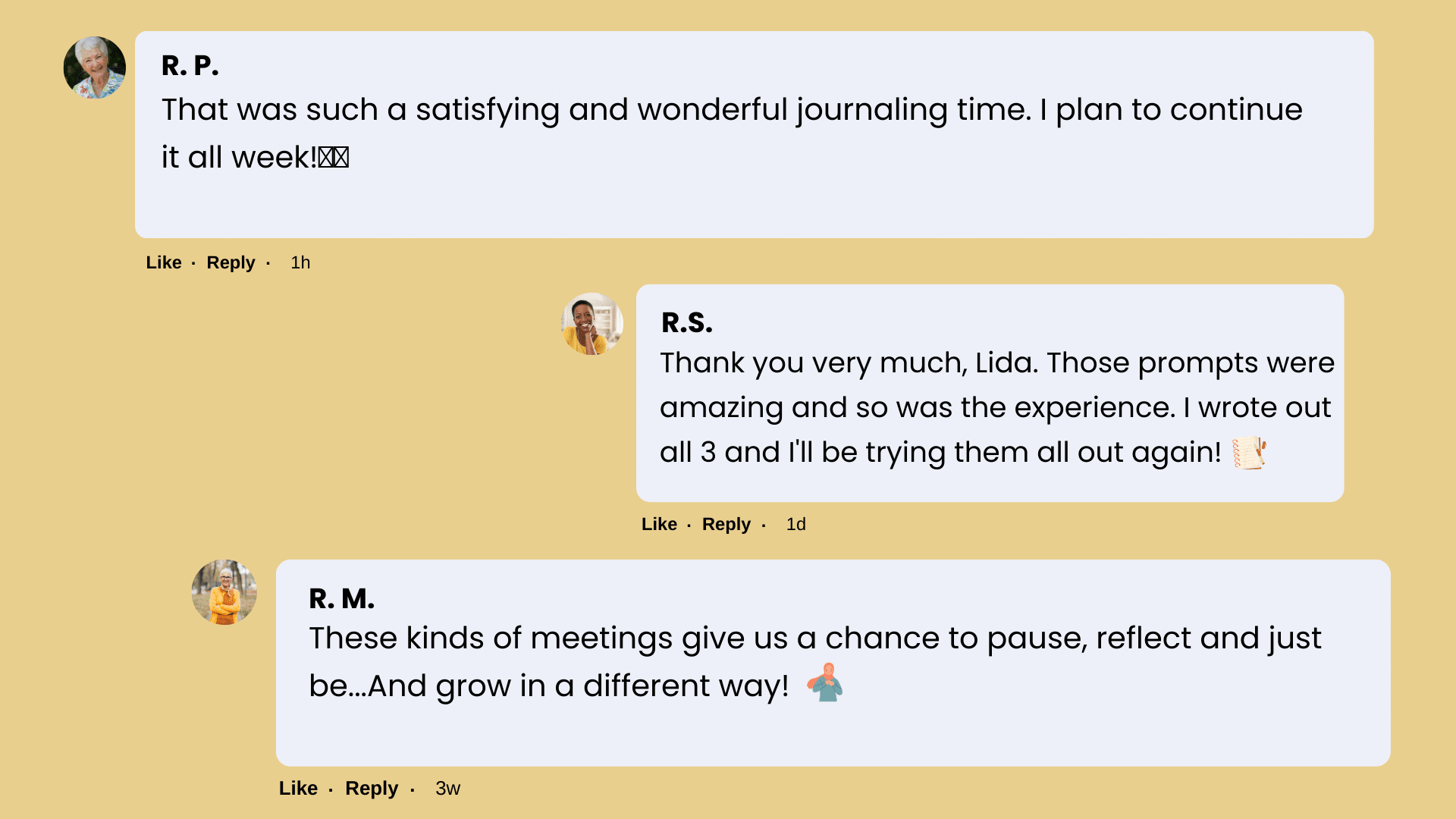
Task: Reply to R. P.'s comment
Action: click(x=231, y=262)
